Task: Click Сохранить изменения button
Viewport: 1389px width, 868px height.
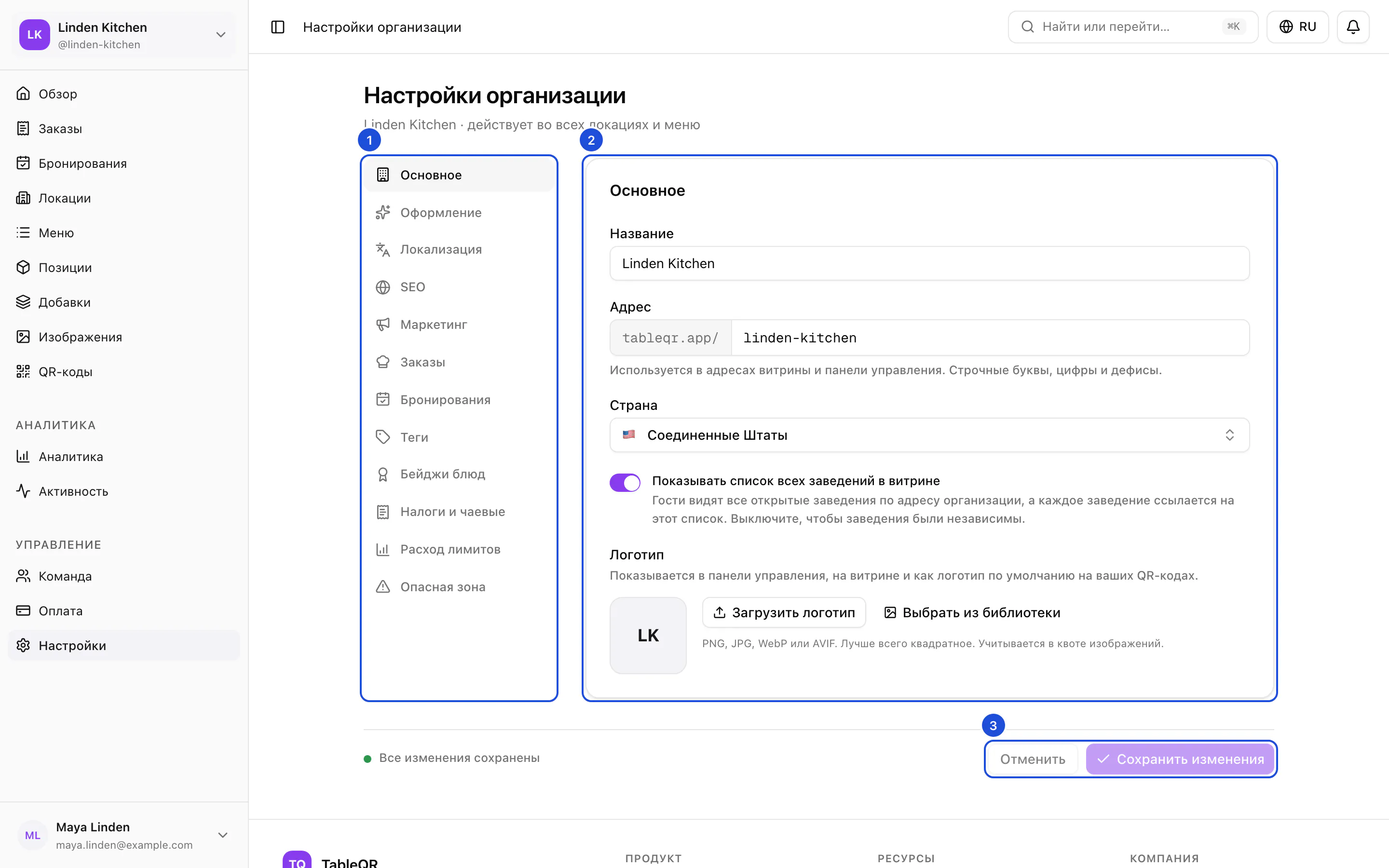Action: (1180, 759)
